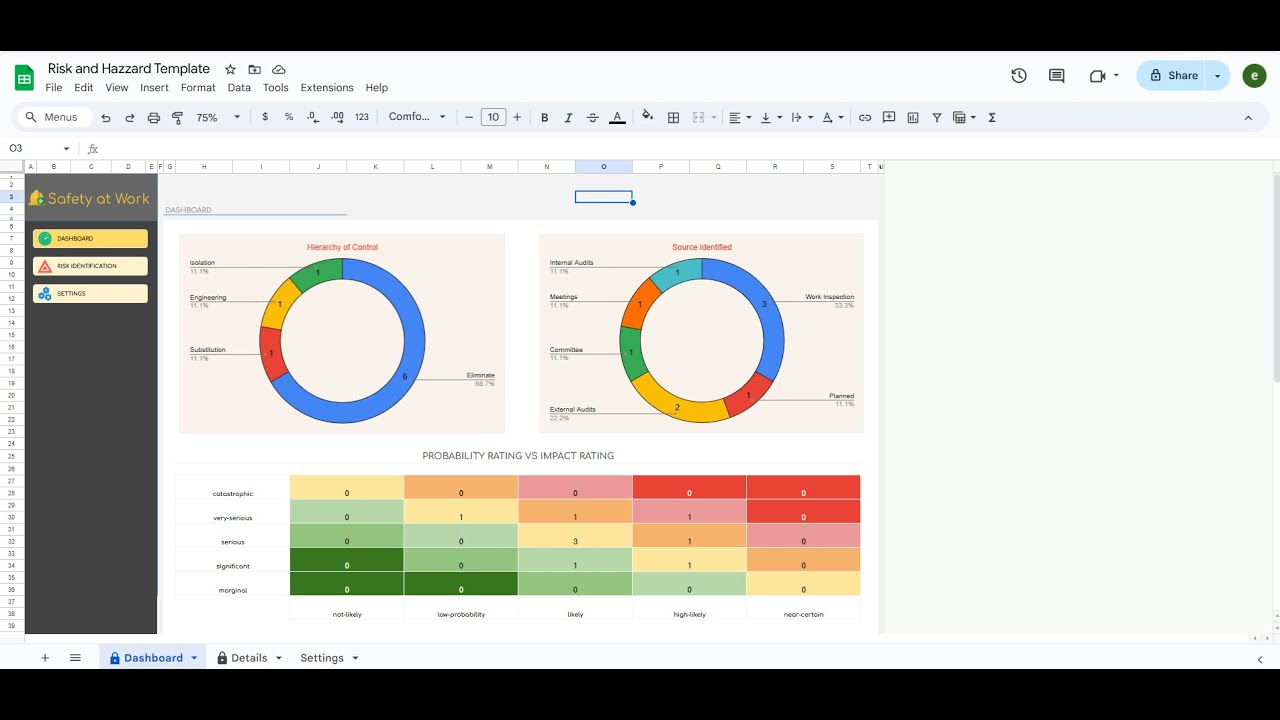Viewport: 1280px width, 720px height.
Task: Open the vertical align dropdown
Action: pyautogui.click(x=770, y=117)
